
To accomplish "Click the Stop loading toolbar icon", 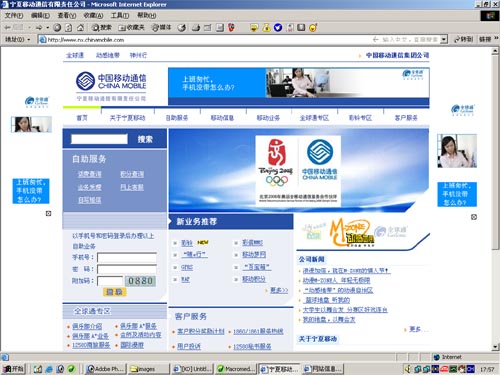I will click(x=57, y=28).
